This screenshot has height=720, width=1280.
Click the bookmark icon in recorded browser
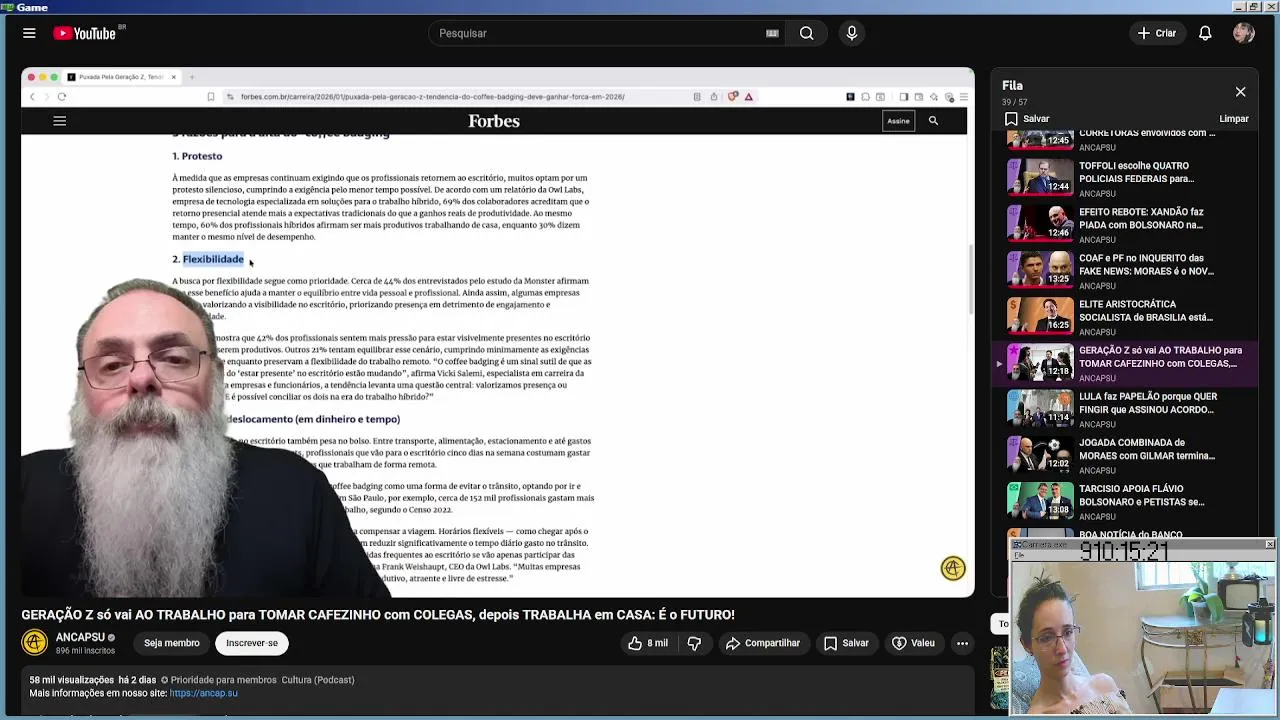211,97
